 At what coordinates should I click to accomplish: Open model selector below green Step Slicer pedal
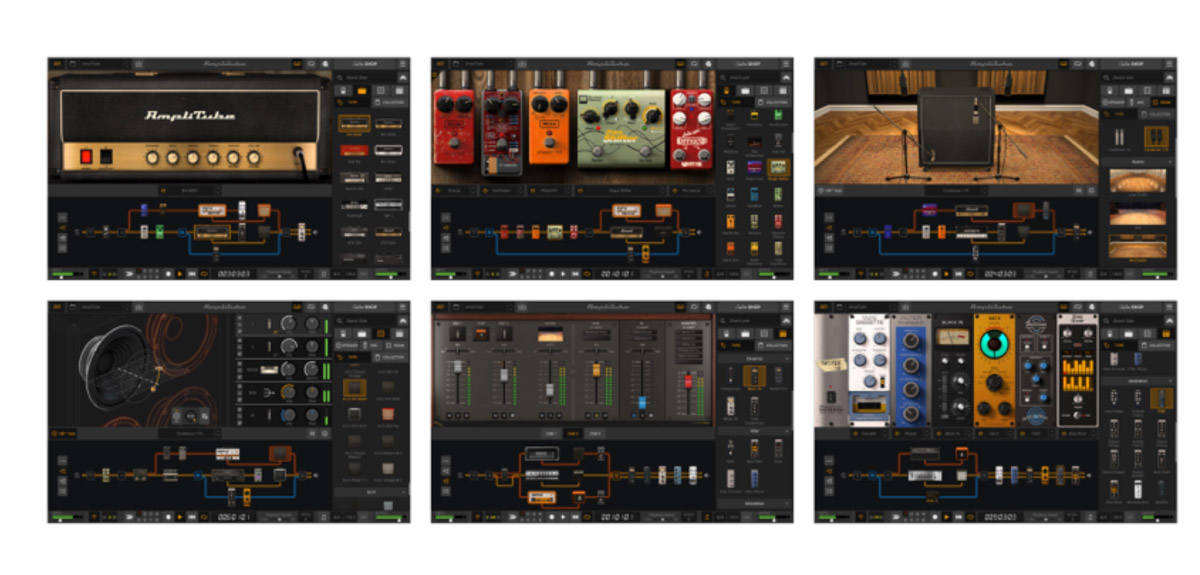[619, 189]
